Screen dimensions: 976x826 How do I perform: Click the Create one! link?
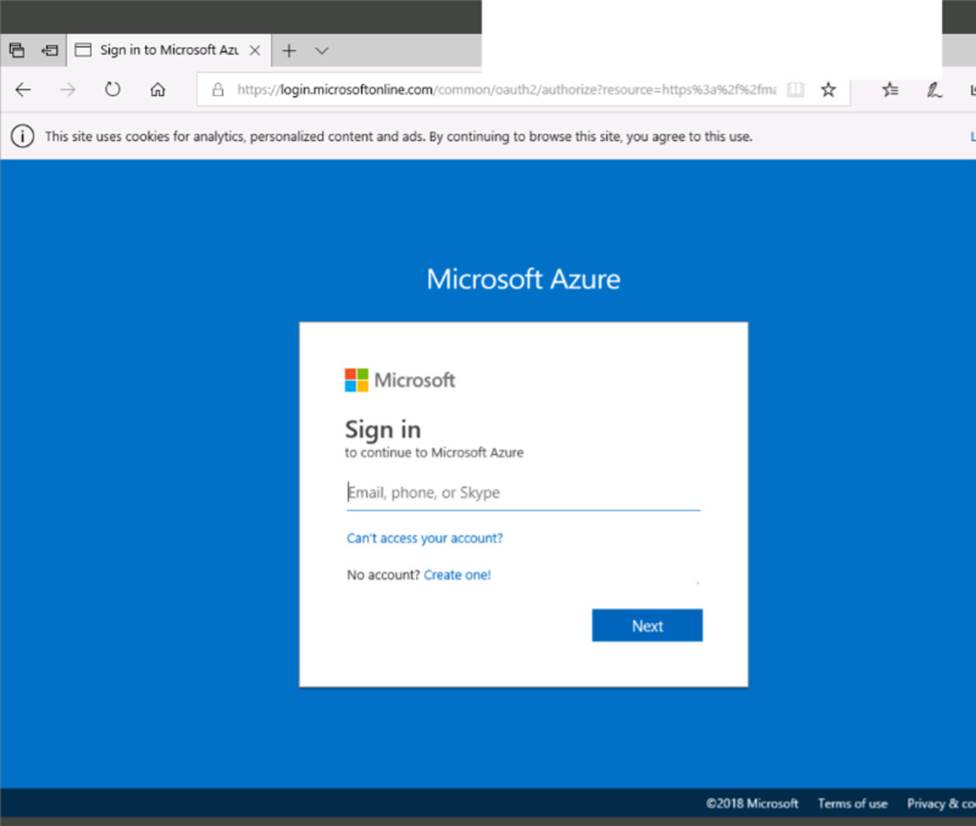tap(457, 575)
